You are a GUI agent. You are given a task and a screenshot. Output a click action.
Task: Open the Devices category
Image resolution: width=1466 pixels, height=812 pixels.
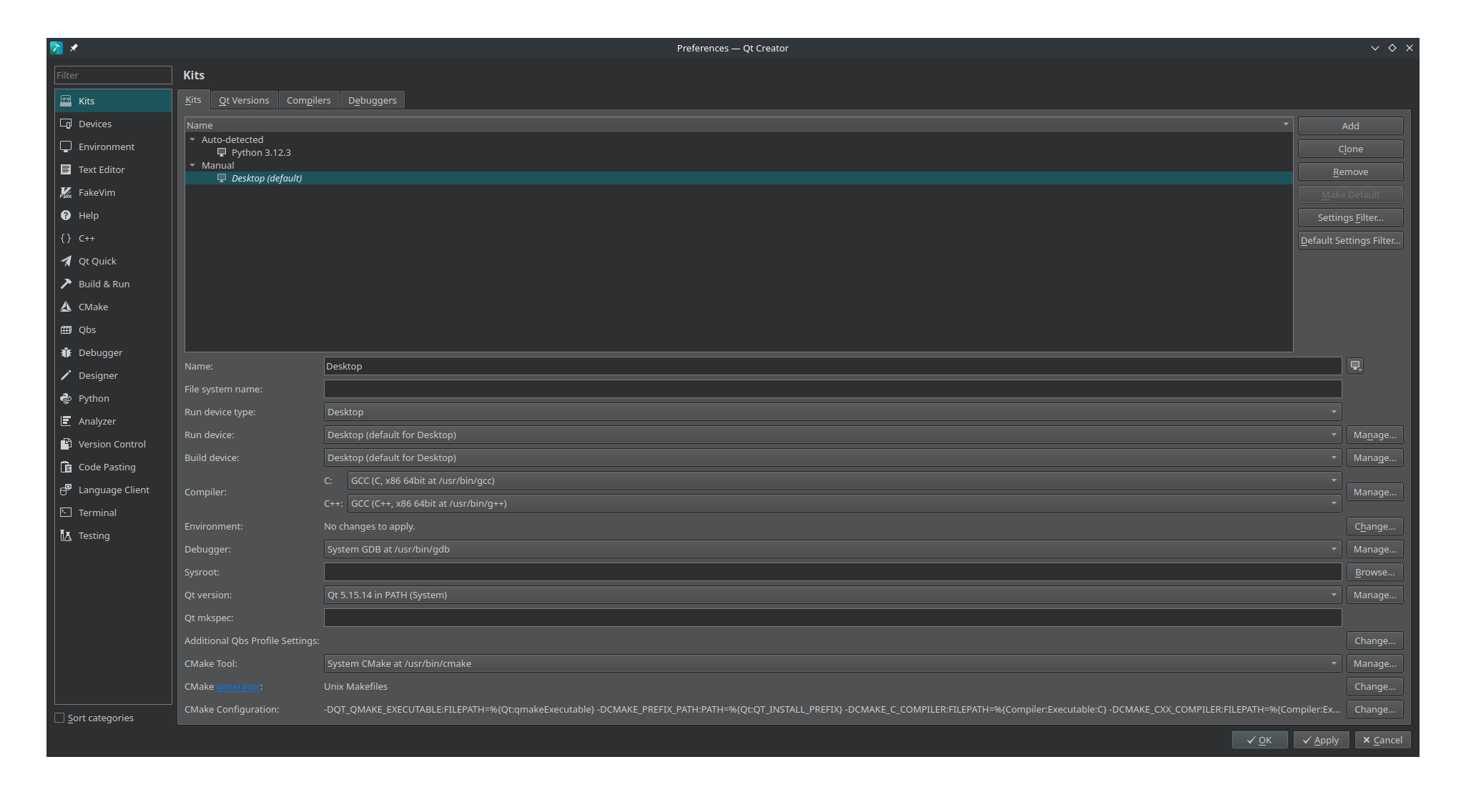coord(113,124)
